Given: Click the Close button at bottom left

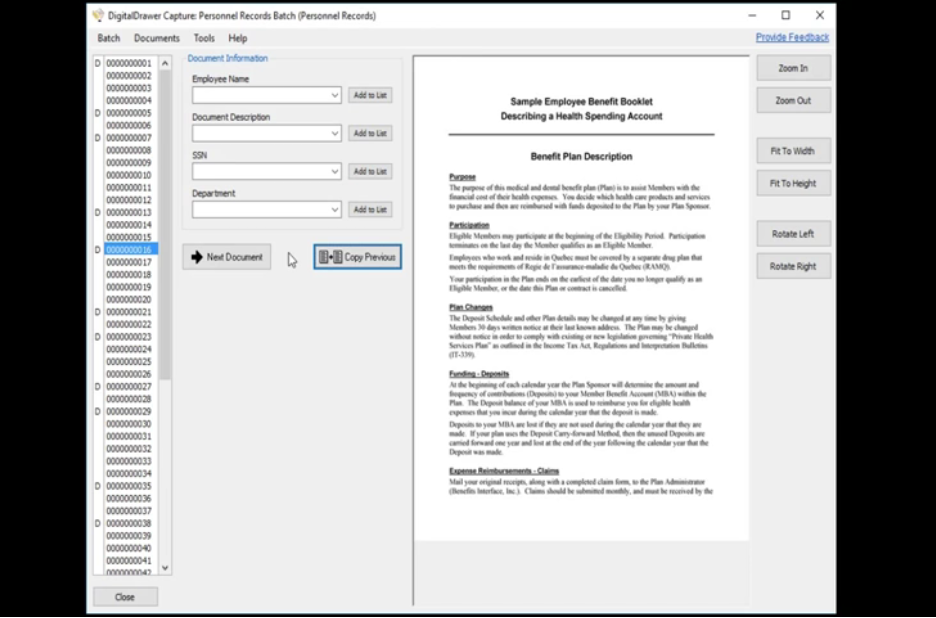Looking at the screenshot, I should point(125,597).
